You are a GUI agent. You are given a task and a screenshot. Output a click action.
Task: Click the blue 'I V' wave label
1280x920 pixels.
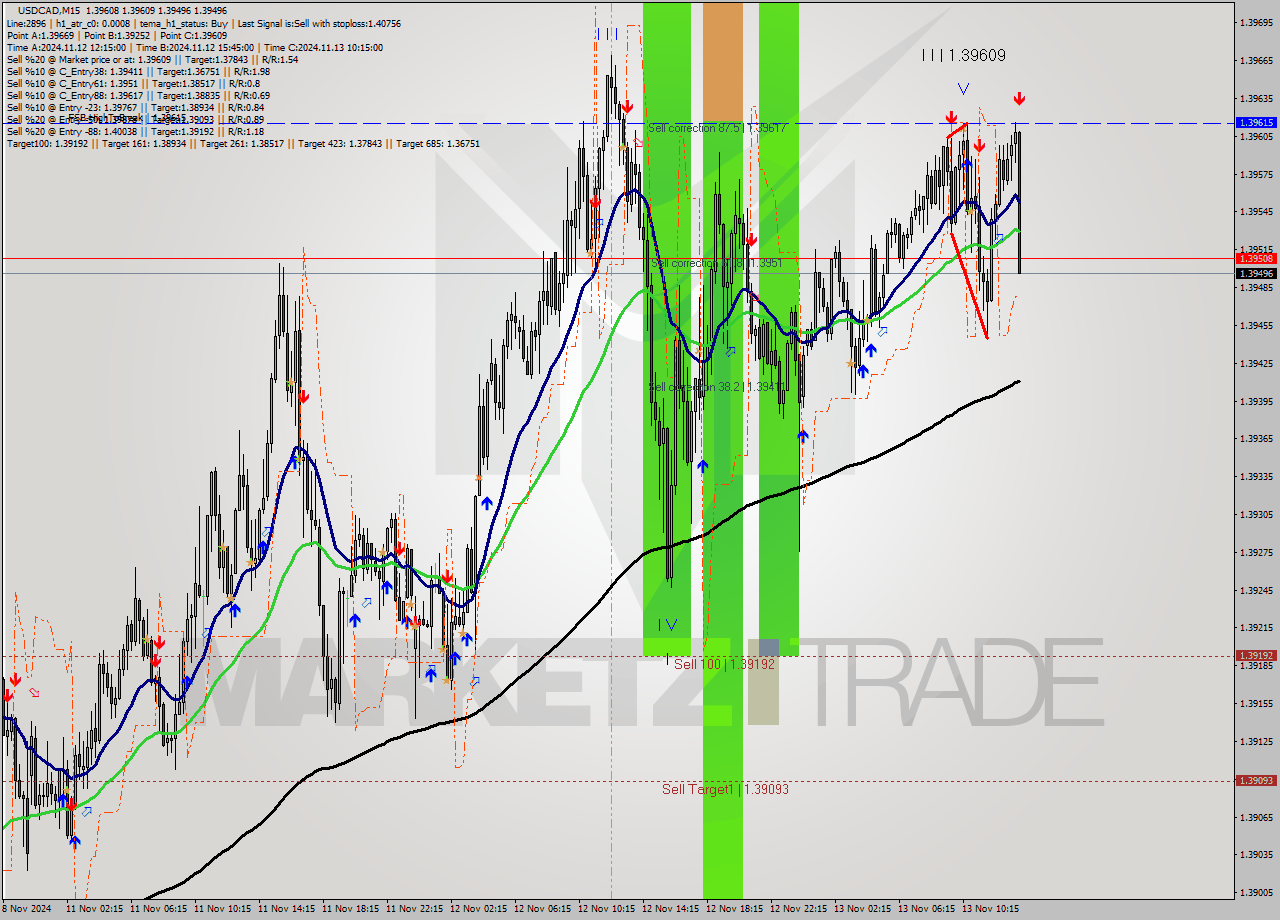pos(667,625)
